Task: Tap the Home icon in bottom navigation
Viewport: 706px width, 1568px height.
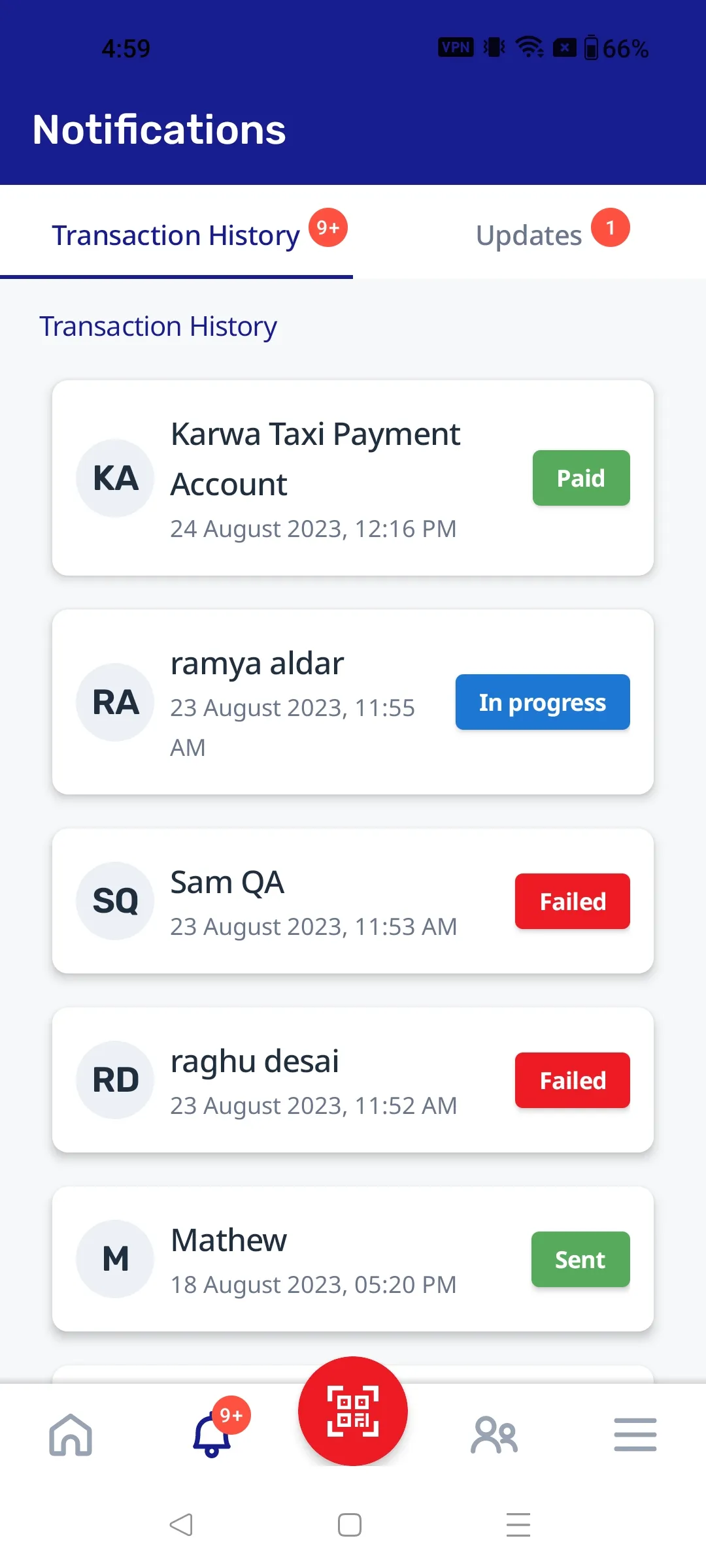Action: 71,1435
